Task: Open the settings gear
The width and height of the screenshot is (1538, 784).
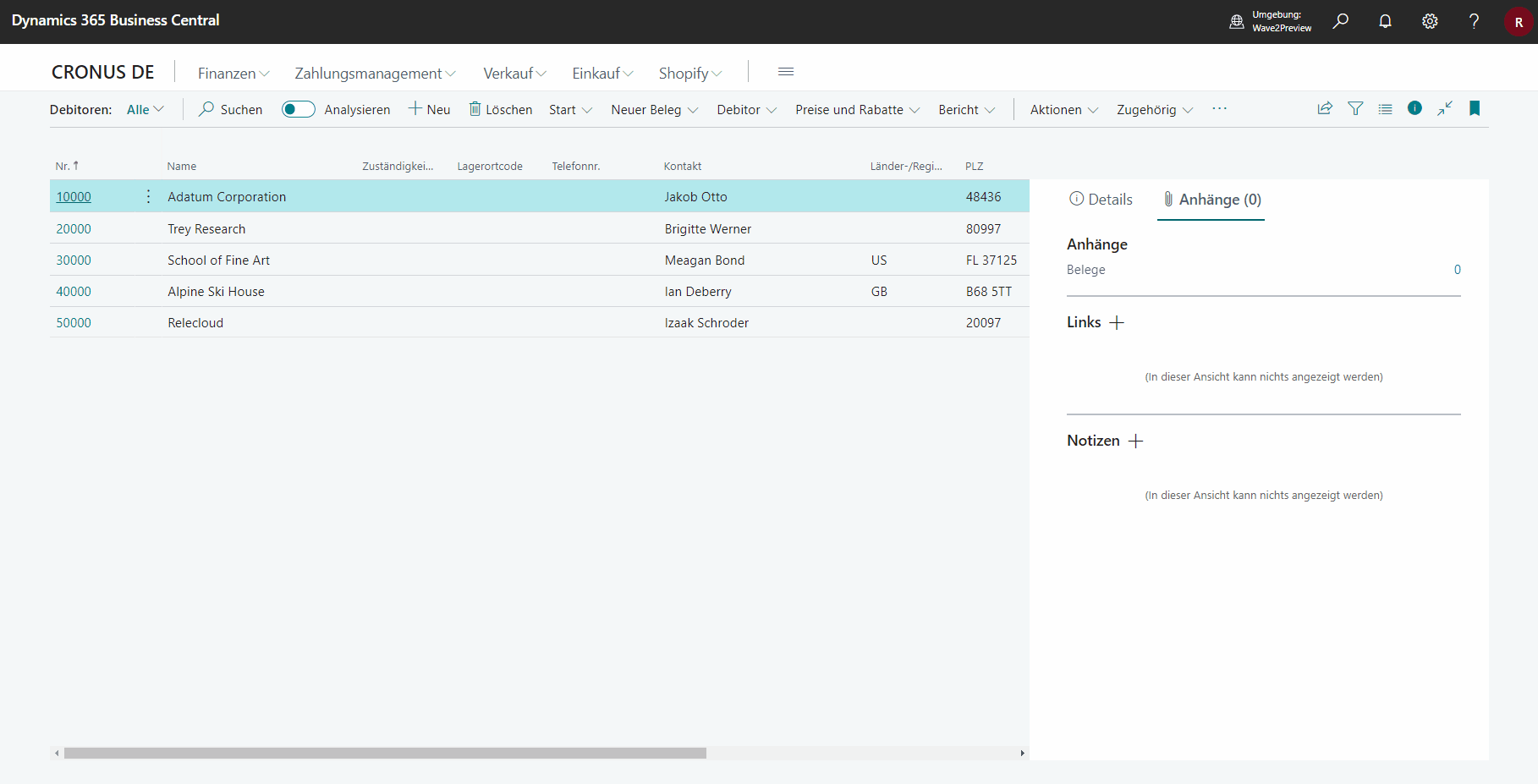Action: 1430,21
